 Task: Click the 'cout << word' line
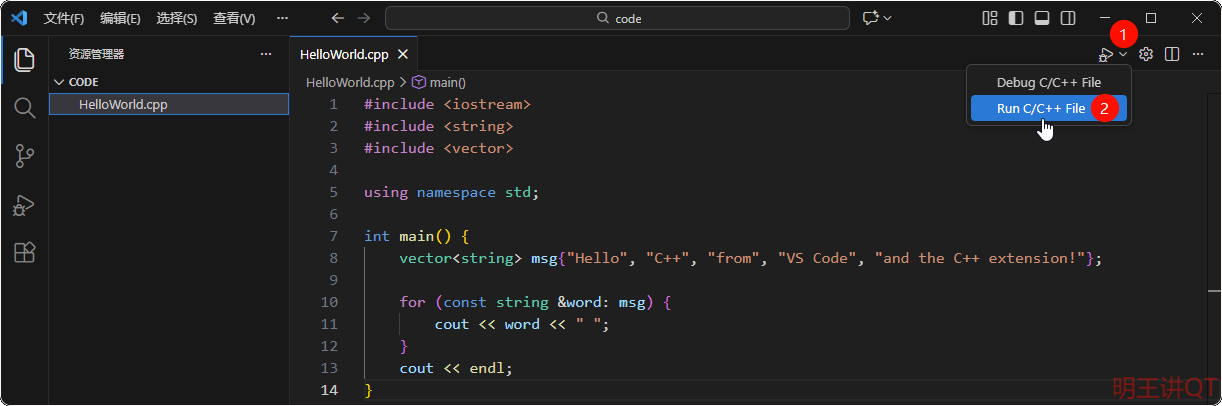click(522, 324)
